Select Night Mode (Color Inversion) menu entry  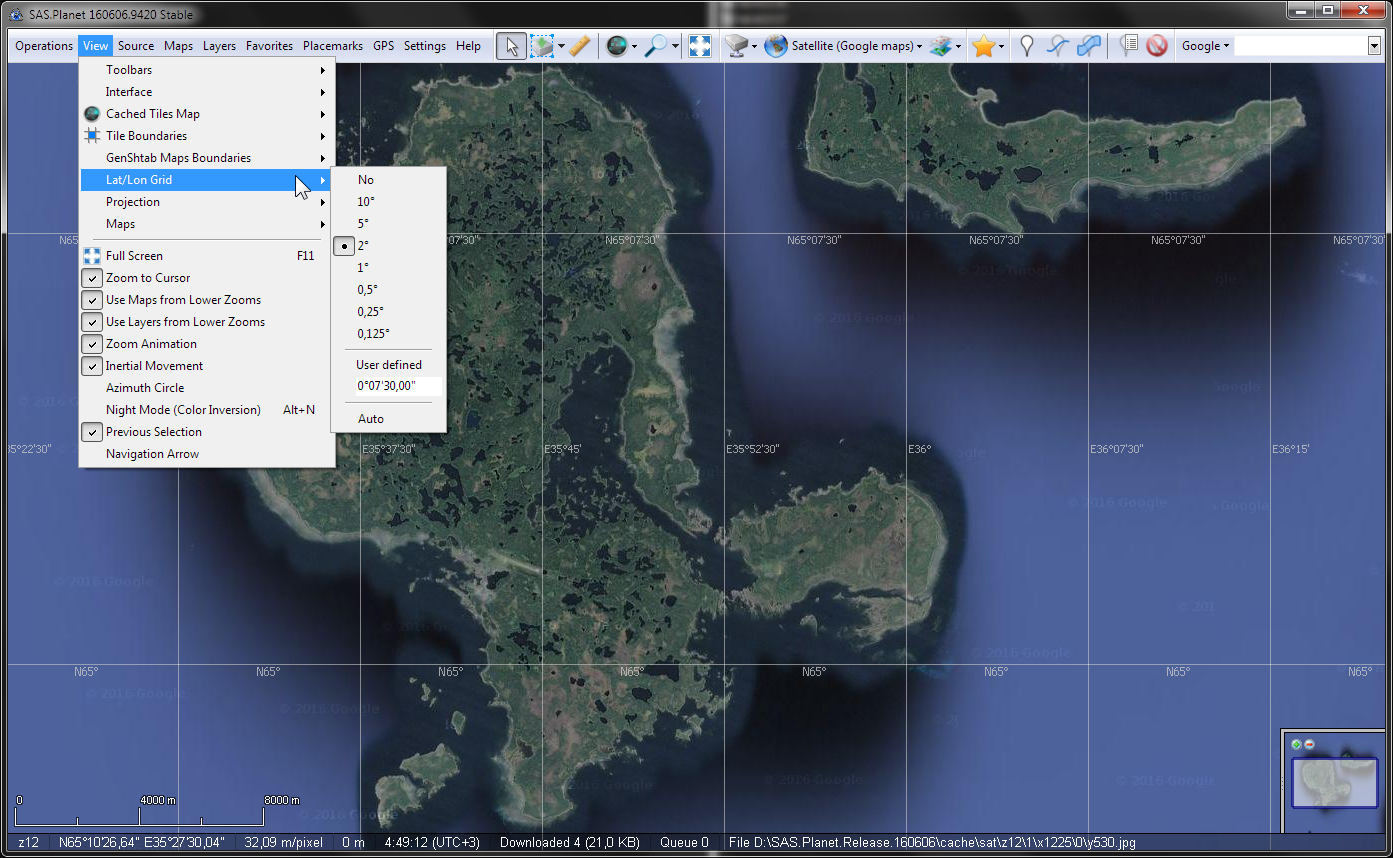(x=183, y=410)
